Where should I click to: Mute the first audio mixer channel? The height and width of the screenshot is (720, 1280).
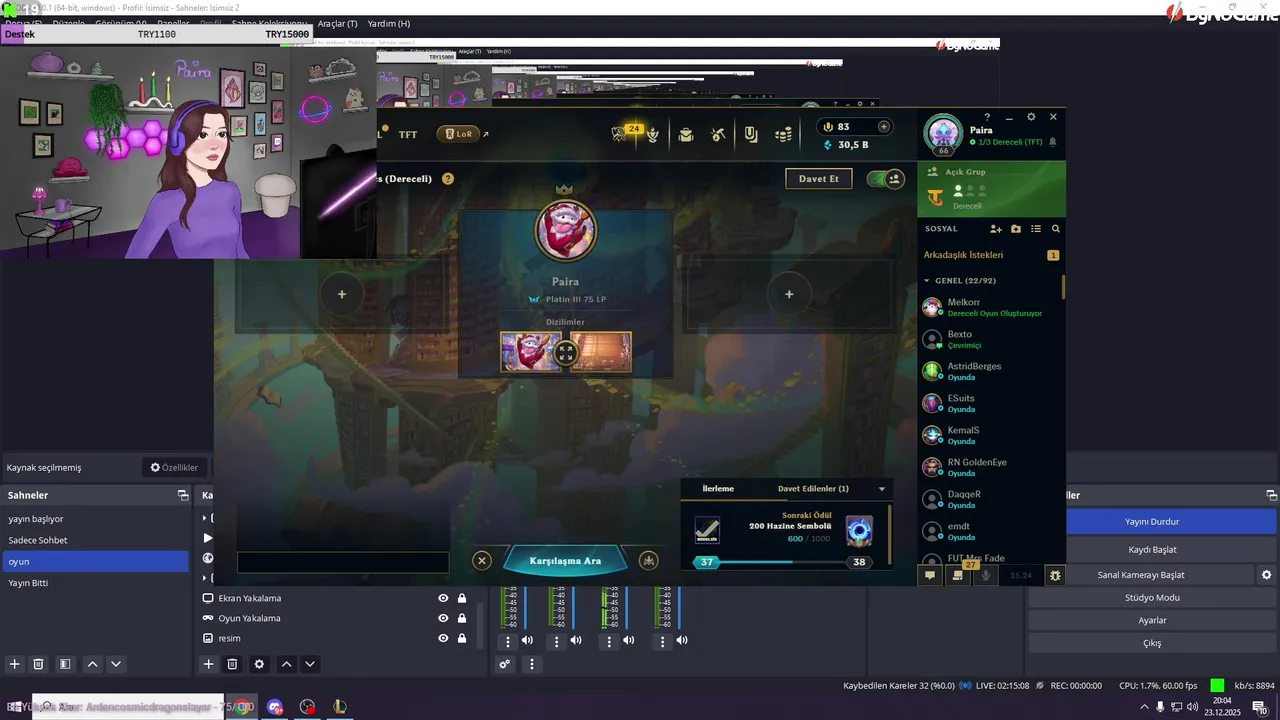pyautogui.click(x=527, y=640)
